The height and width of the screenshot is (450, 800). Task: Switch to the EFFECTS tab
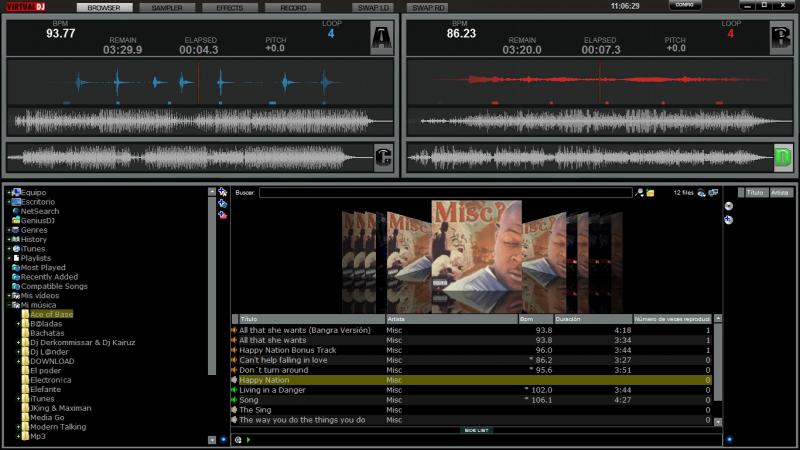[229, 8]
